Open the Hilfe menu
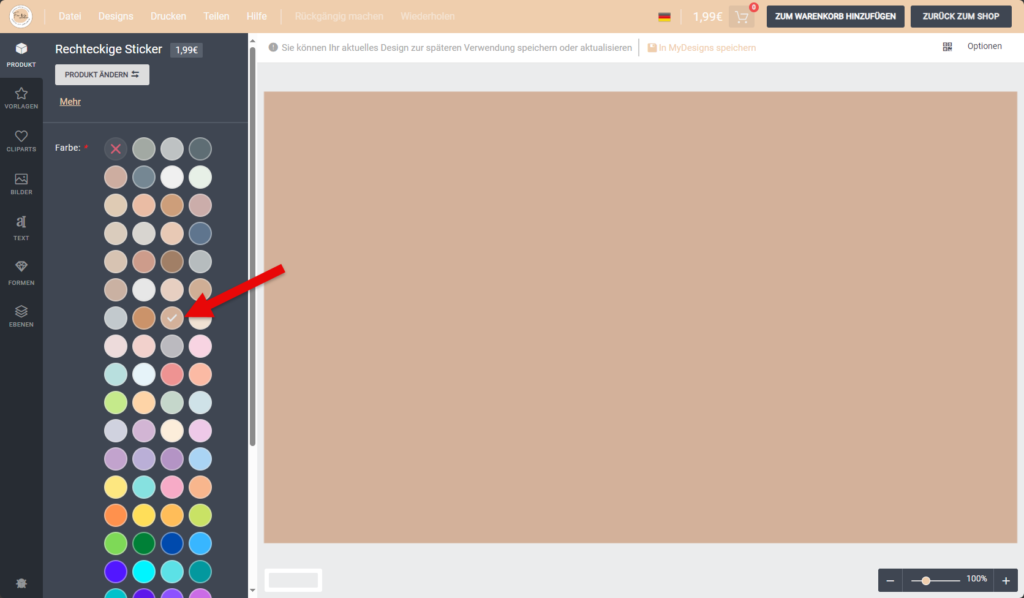This screenshot has width=1024, height=598. click(x=256, y=17)
